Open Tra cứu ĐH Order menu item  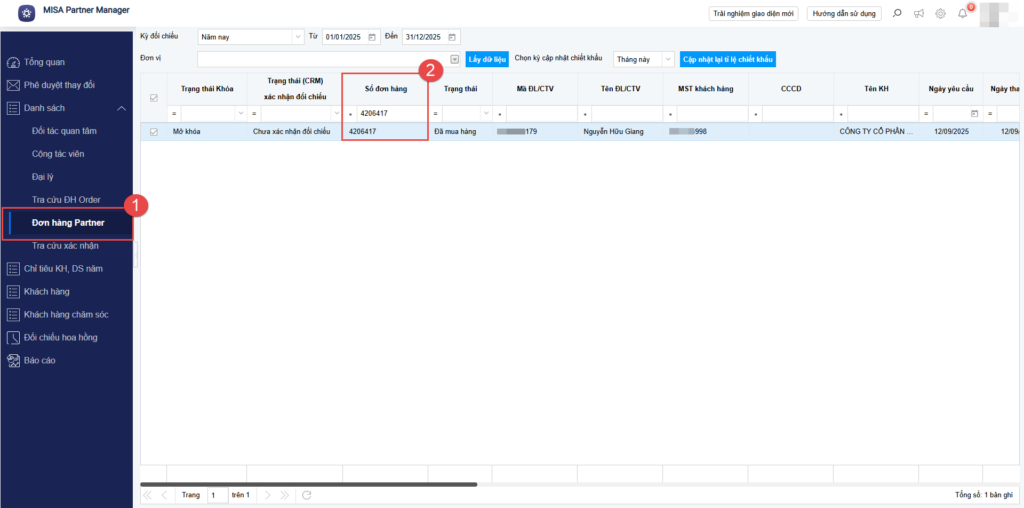[66, 200]
